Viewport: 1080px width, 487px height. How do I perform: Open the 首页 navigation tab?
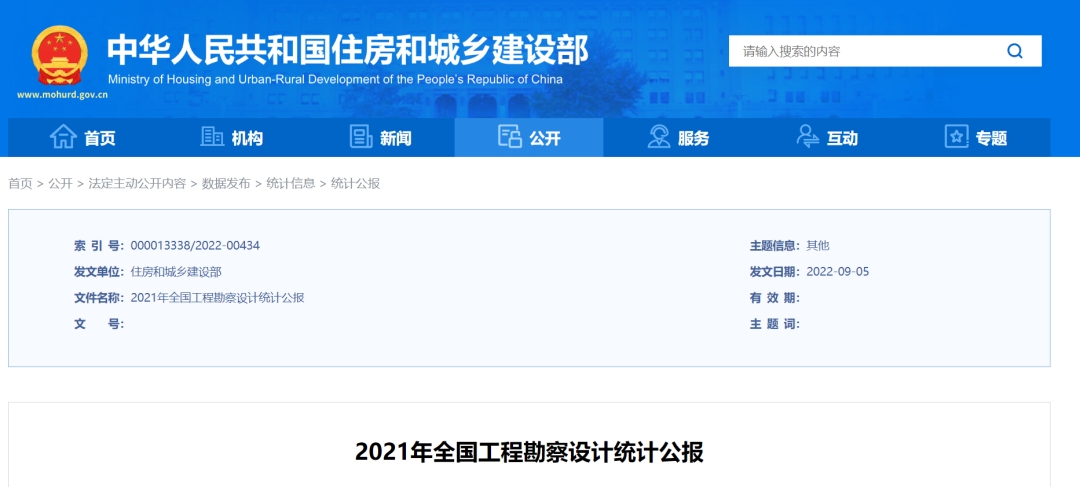(83, 138)
